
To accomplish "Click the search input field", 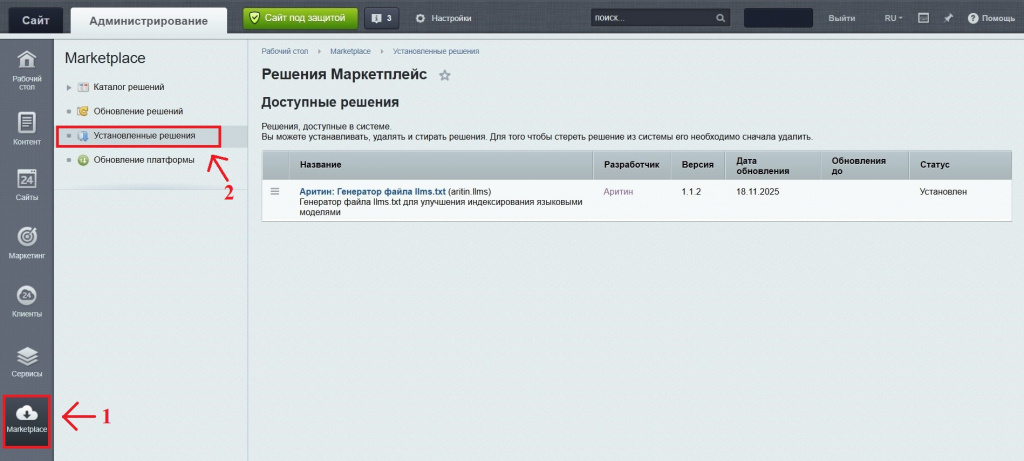I will tap(653, 18).
